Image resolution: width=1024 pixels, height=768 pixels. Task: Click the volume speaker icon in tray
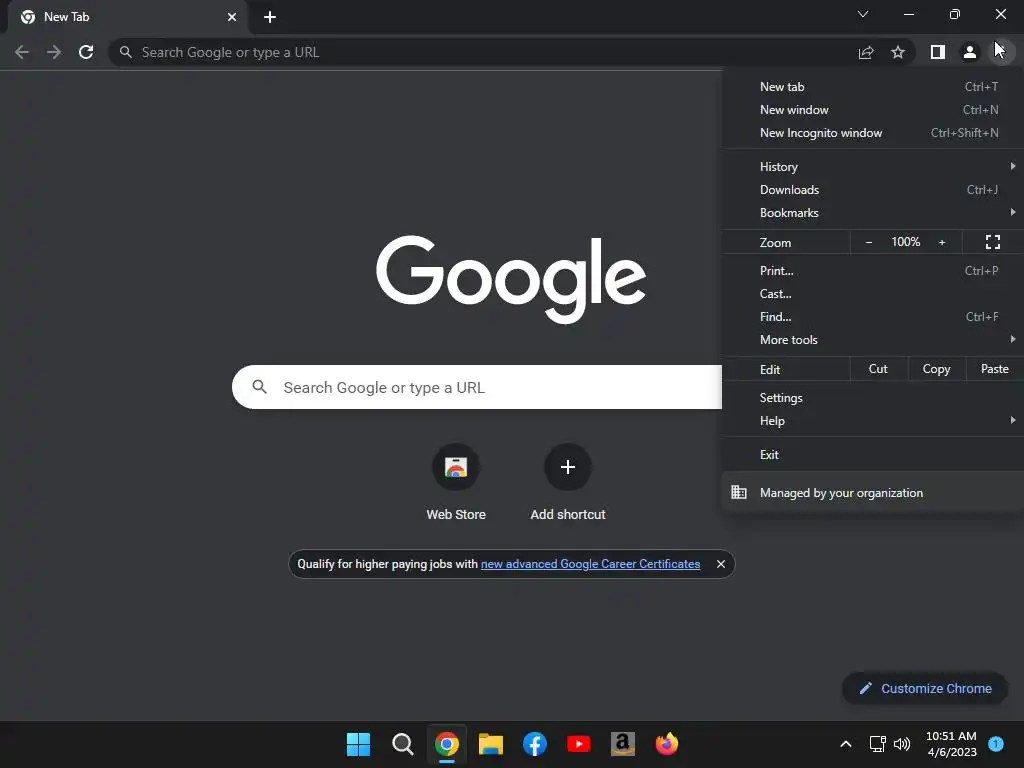pyautogui.click(x=902, y=744)
